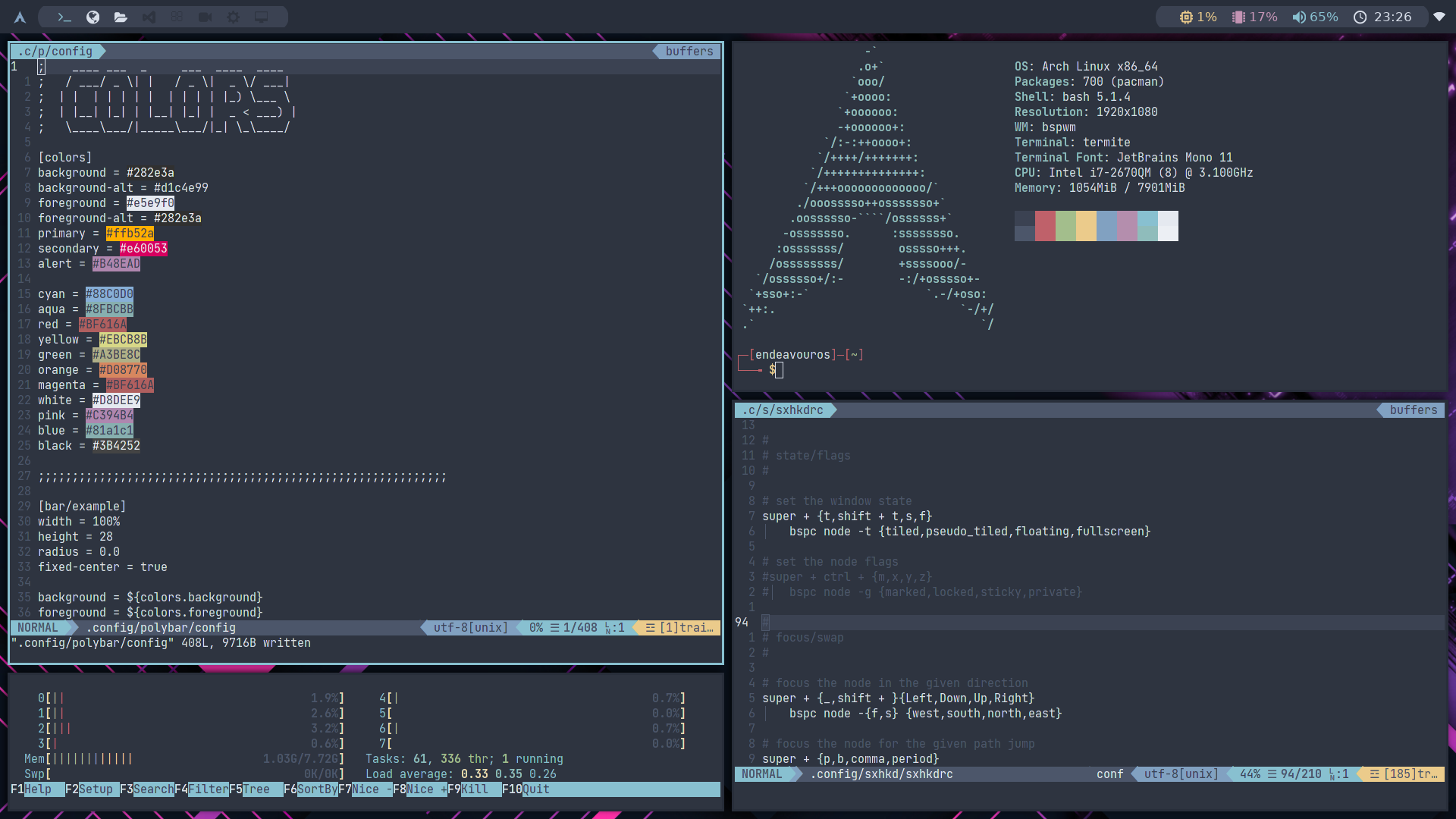Open the Arch Linux launcher logo
This screenshot has height=819, width=1456.
click(x=20, y=17)
